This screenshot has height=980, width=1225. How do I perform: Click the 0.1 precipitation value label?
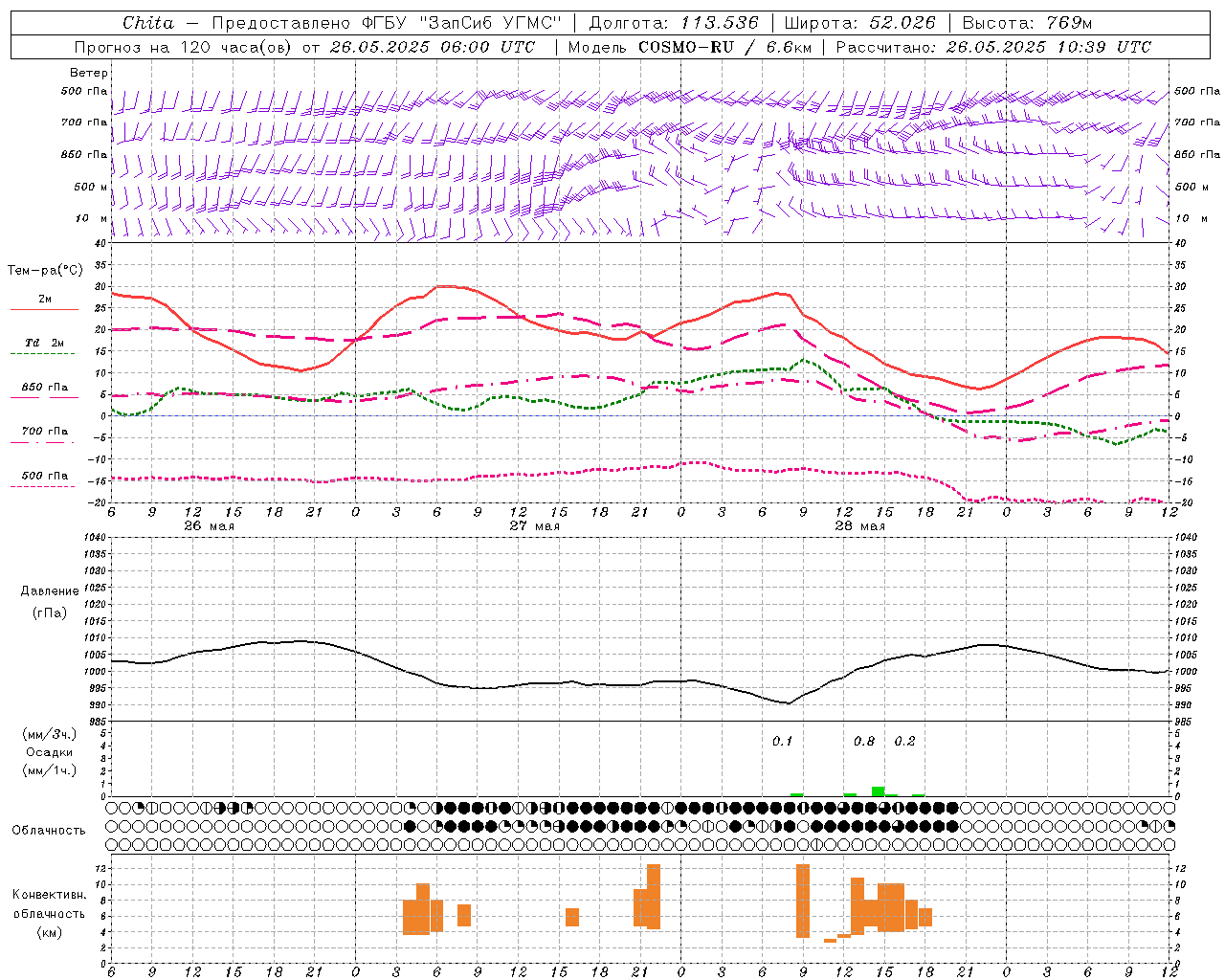click(783, 741)
